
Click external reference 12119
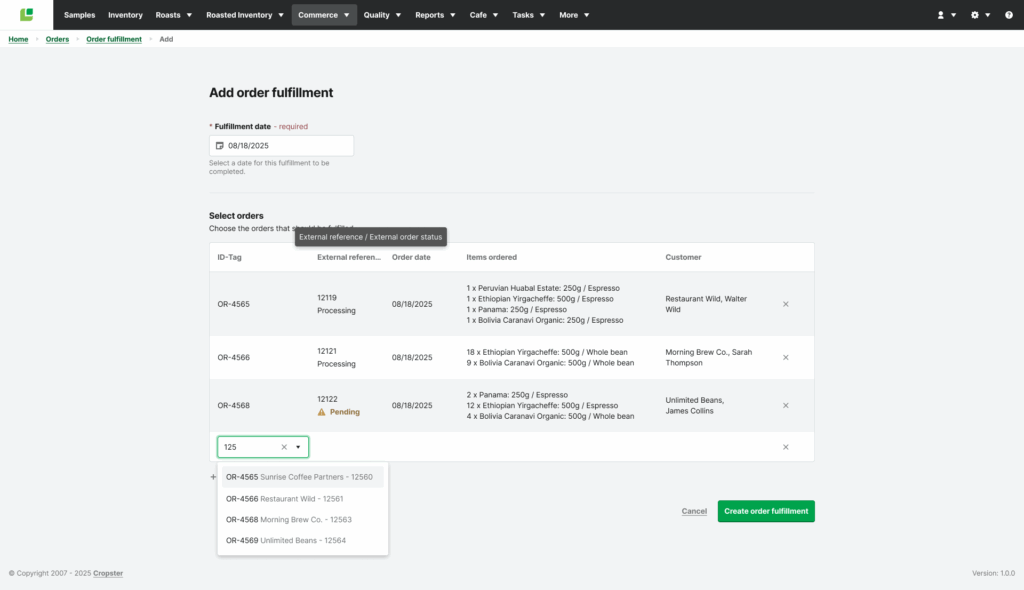[327, 298]
